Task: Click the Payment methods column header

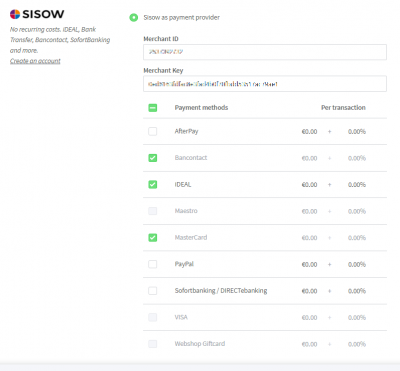Action: [x=201, y=108]
